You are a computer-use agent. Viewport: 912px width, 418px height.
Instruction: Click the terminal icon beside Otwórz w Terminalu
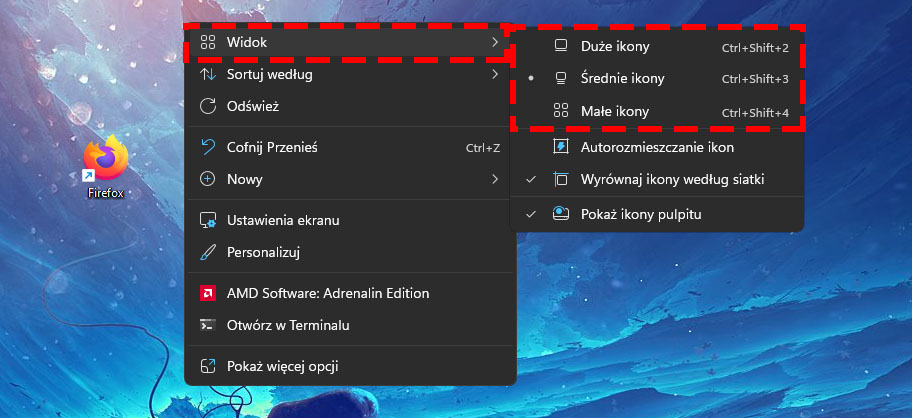pyautogui.click(x=208, y=325)
